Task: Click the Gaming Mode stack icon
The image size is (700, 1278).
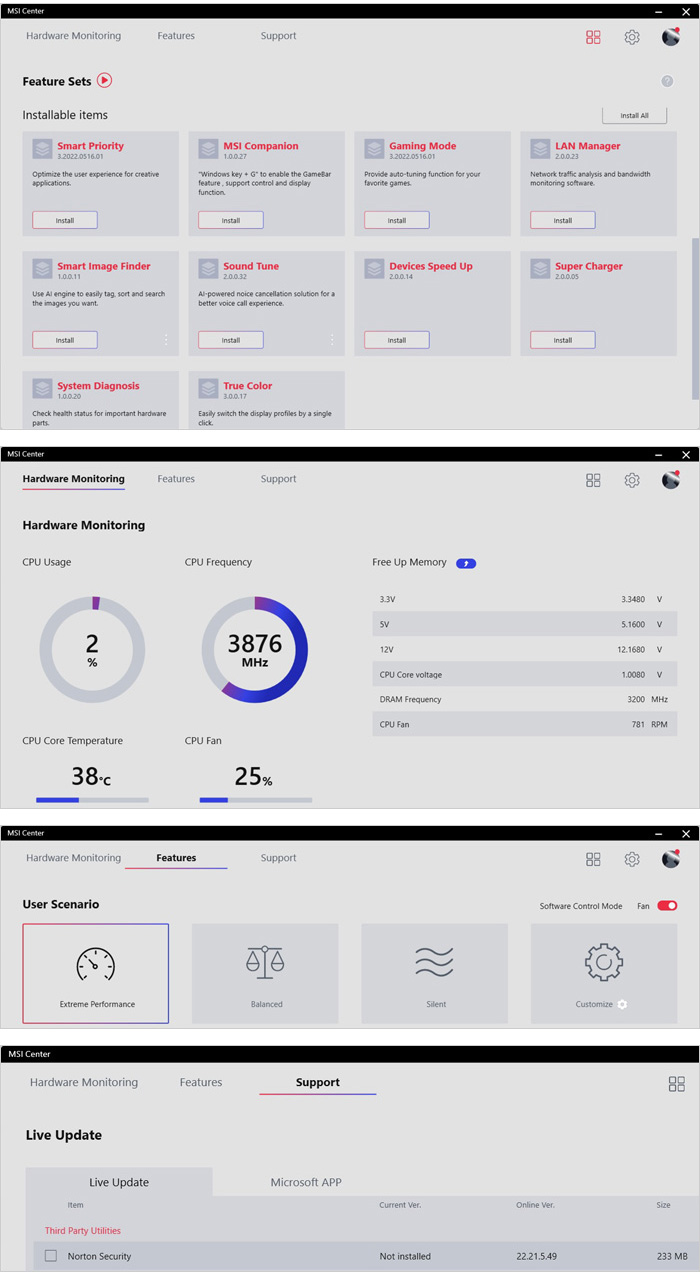Action: click(374, 149)
